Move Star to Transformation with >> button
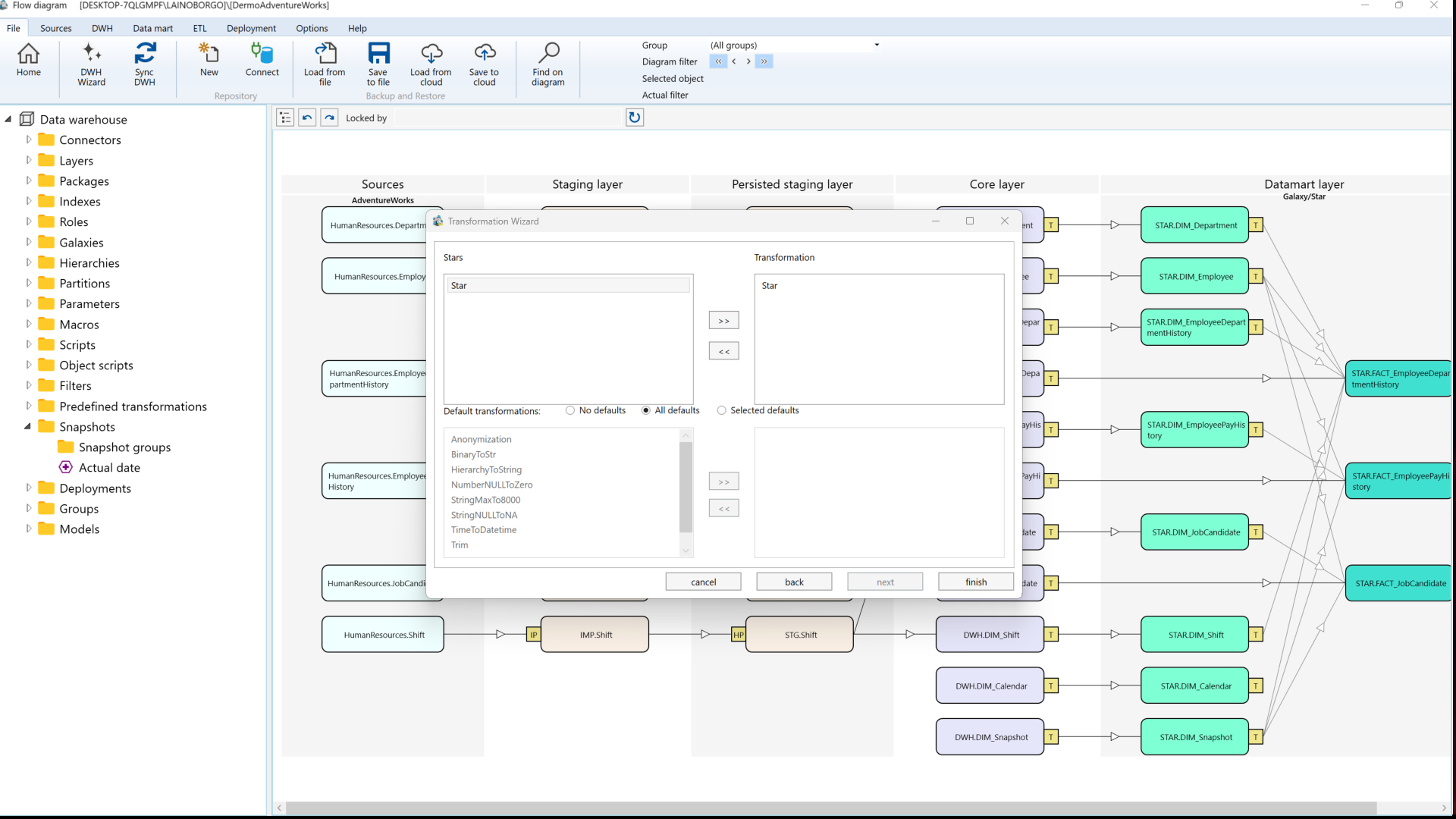1456x819 pixels. point(724,321)
